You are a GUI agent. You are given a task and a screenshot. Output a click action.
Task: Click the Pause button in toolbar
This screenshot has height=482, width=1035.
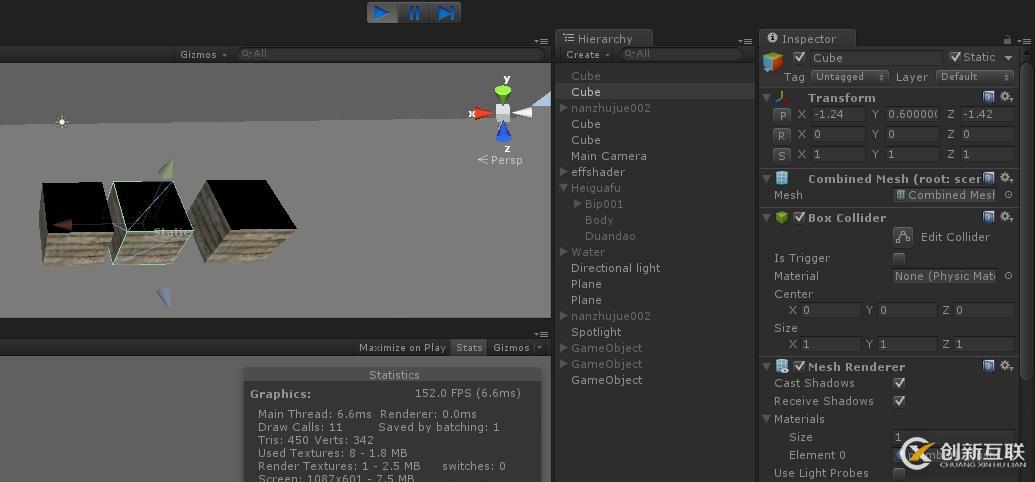[x=414, y=13]
